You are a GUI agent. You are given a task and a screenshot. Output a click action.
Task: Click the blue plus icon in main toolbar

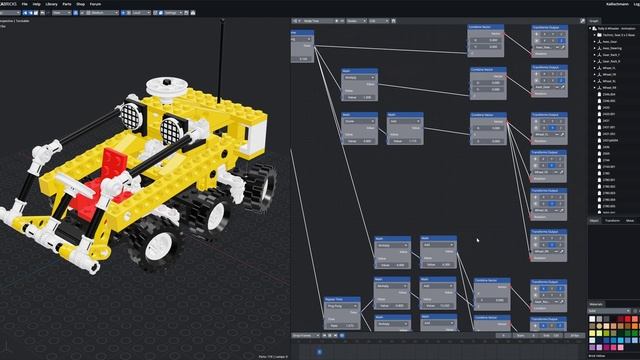point(123,13)
